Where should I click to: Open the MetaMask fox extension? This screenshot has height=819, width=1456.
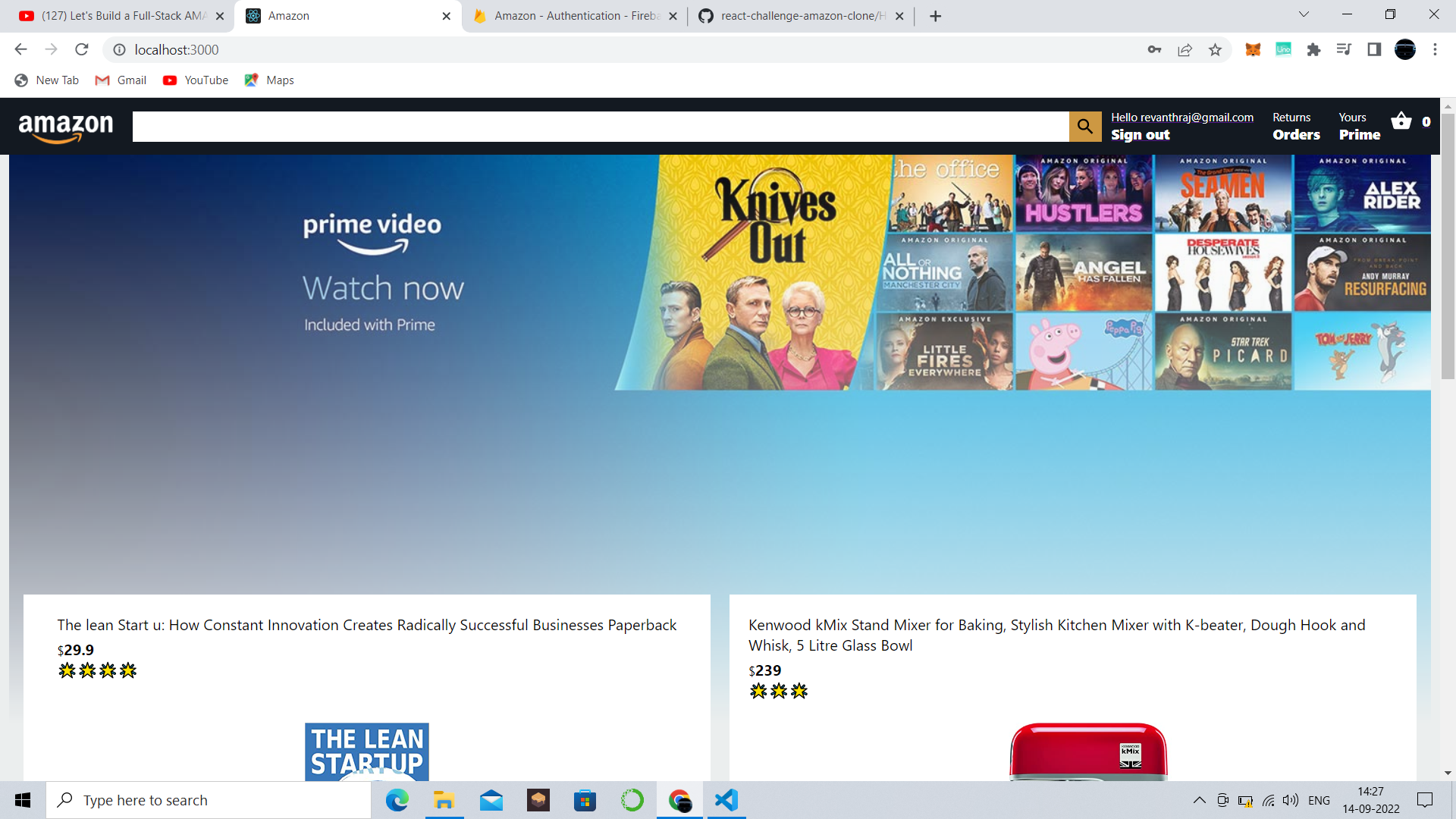click(1253, 50)
